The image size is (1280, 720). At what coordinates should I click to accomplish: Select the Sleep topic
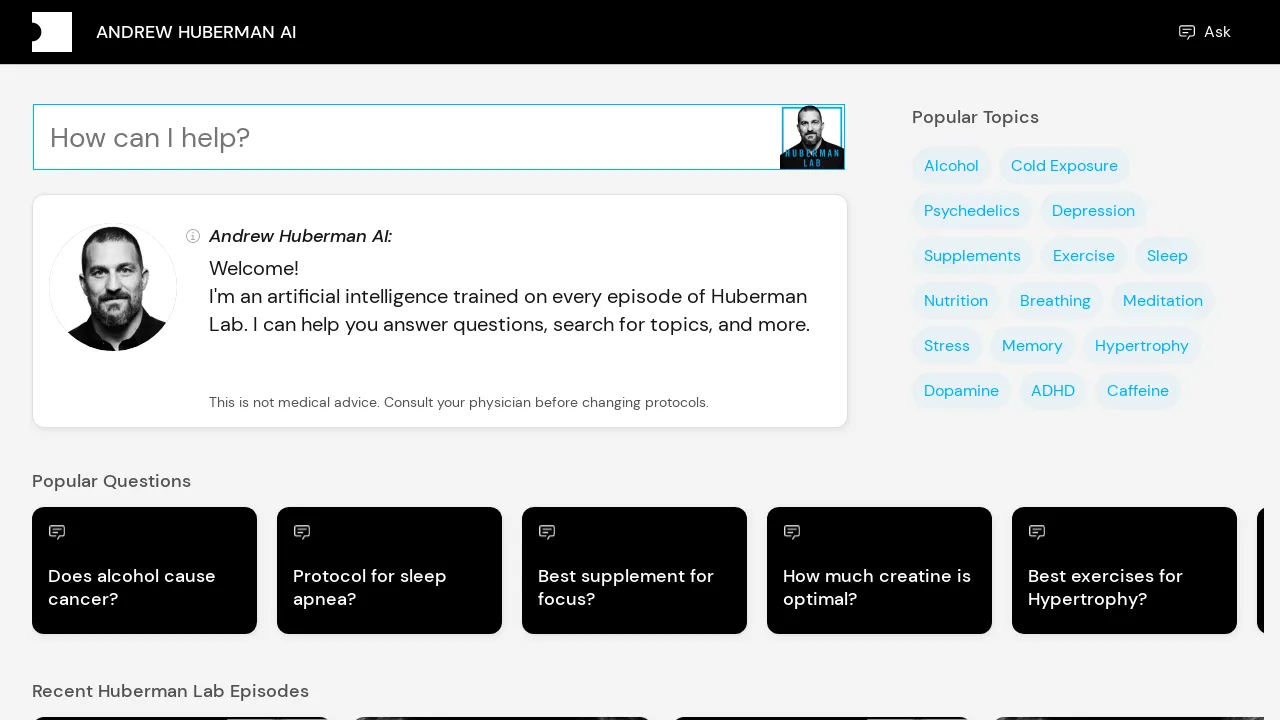[1167, 256]
